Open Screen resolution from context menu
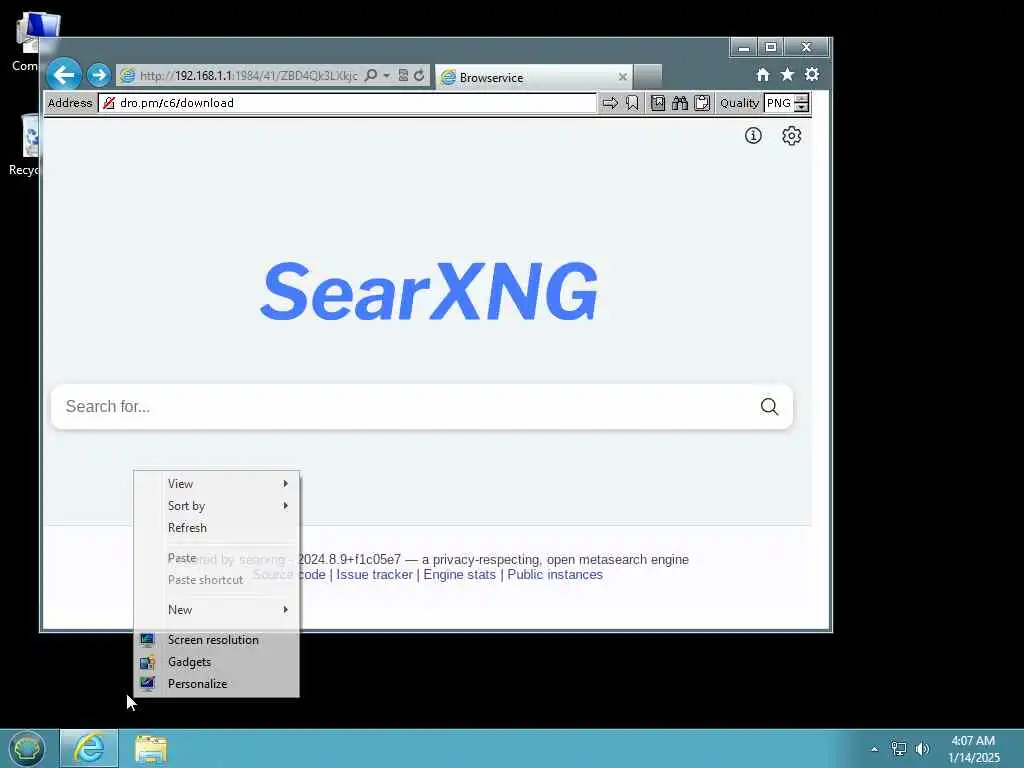The image size is (1024, 768). [216, 640]
